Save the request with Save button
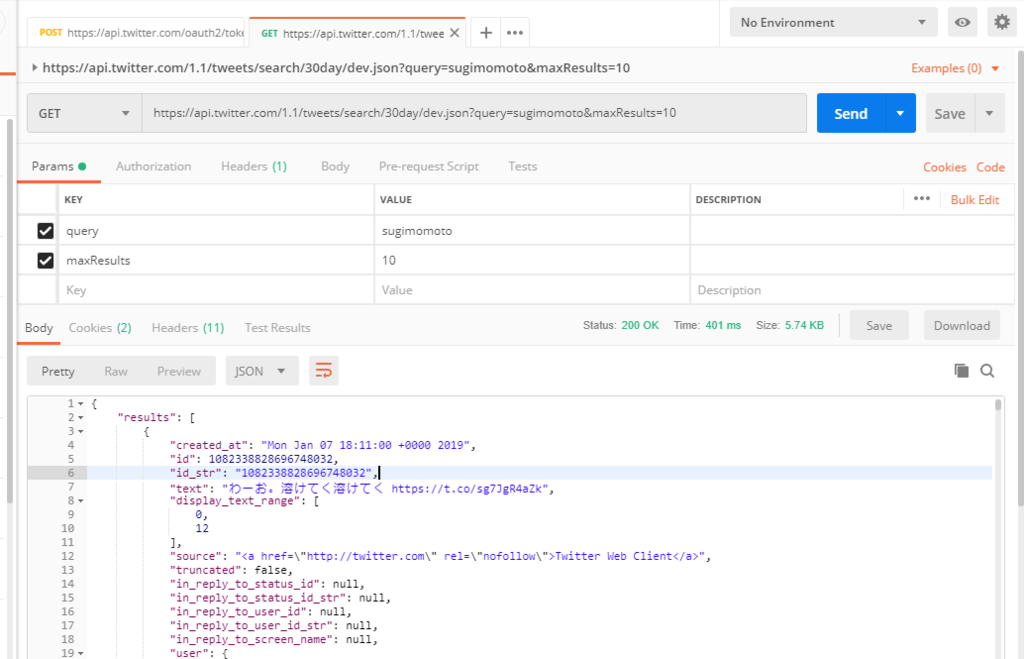This screenshot has height=659, width=1024. pos(950,113)
